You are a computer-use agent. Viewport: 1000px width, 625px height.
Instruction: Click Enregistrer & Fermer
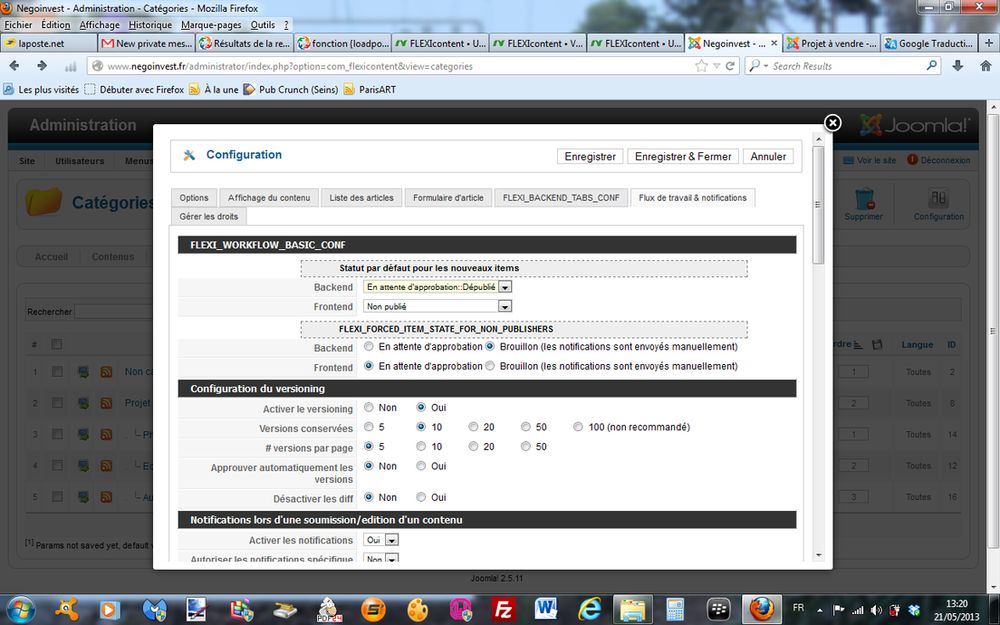pyautogui.click(x=683, y=156)
